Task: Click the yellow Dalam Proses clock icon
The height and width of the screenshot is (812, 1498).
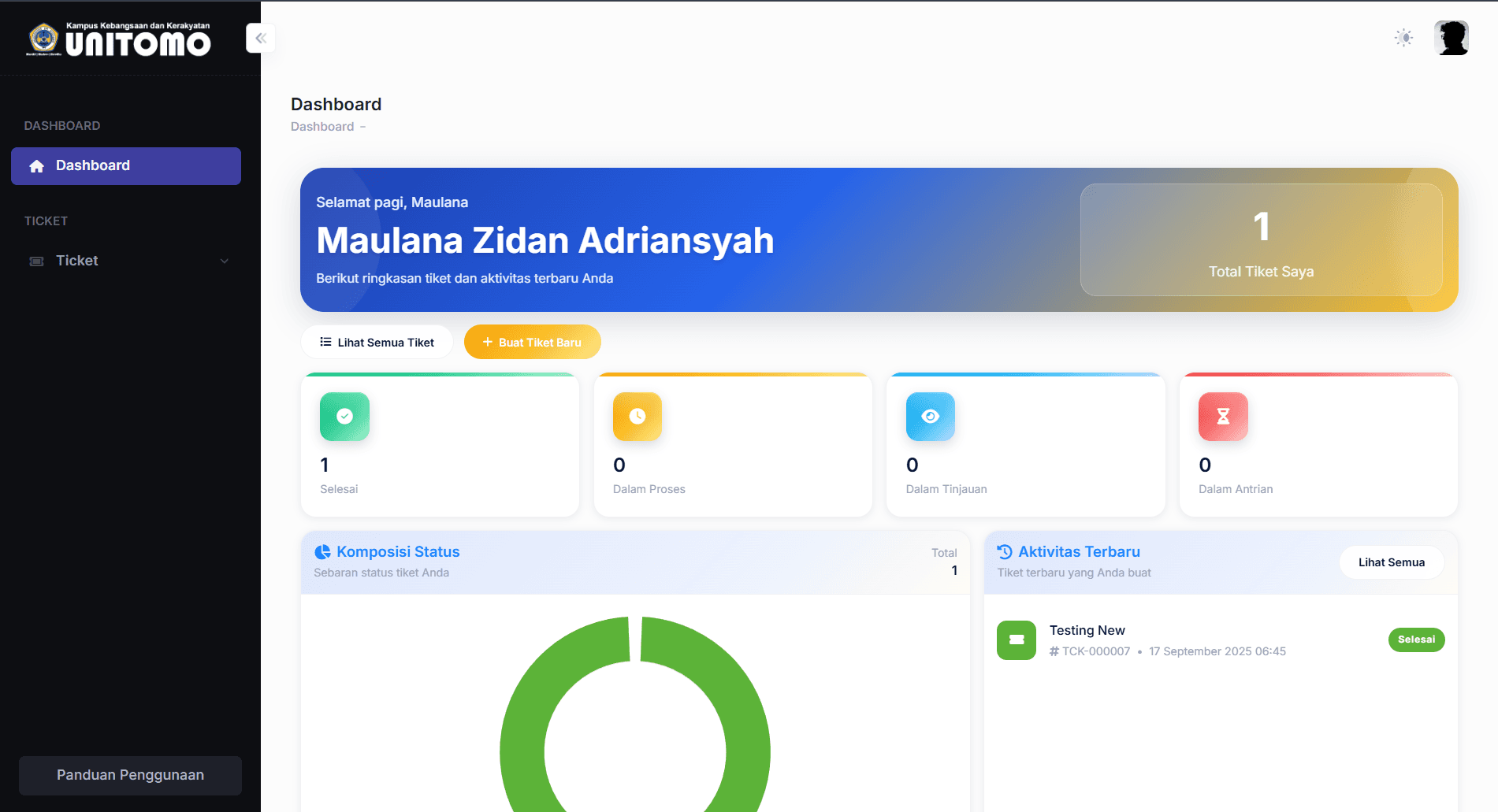Action: pyautogui.click(x=637, y=417)
